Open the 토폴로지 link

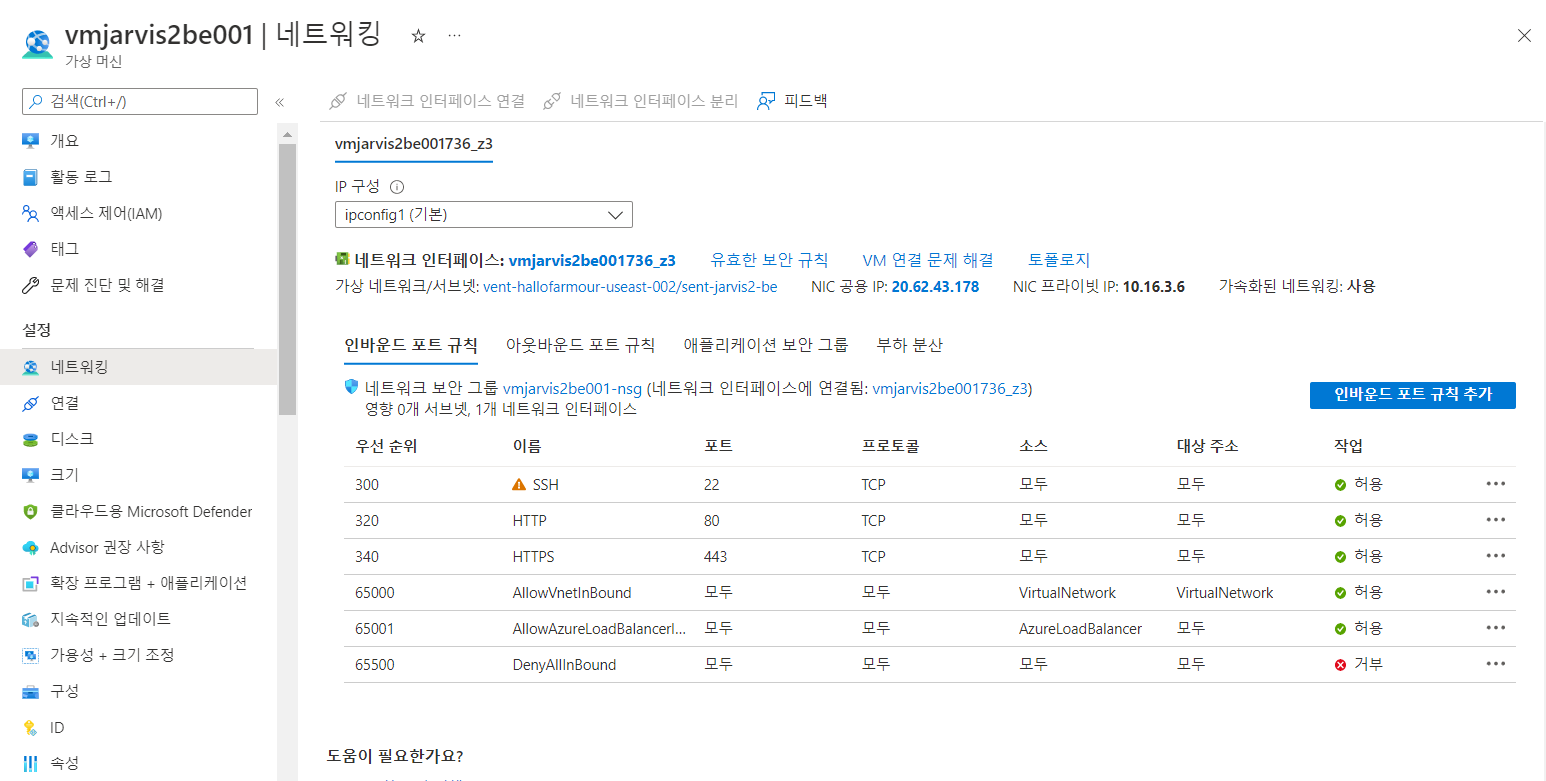(1059, 260)
